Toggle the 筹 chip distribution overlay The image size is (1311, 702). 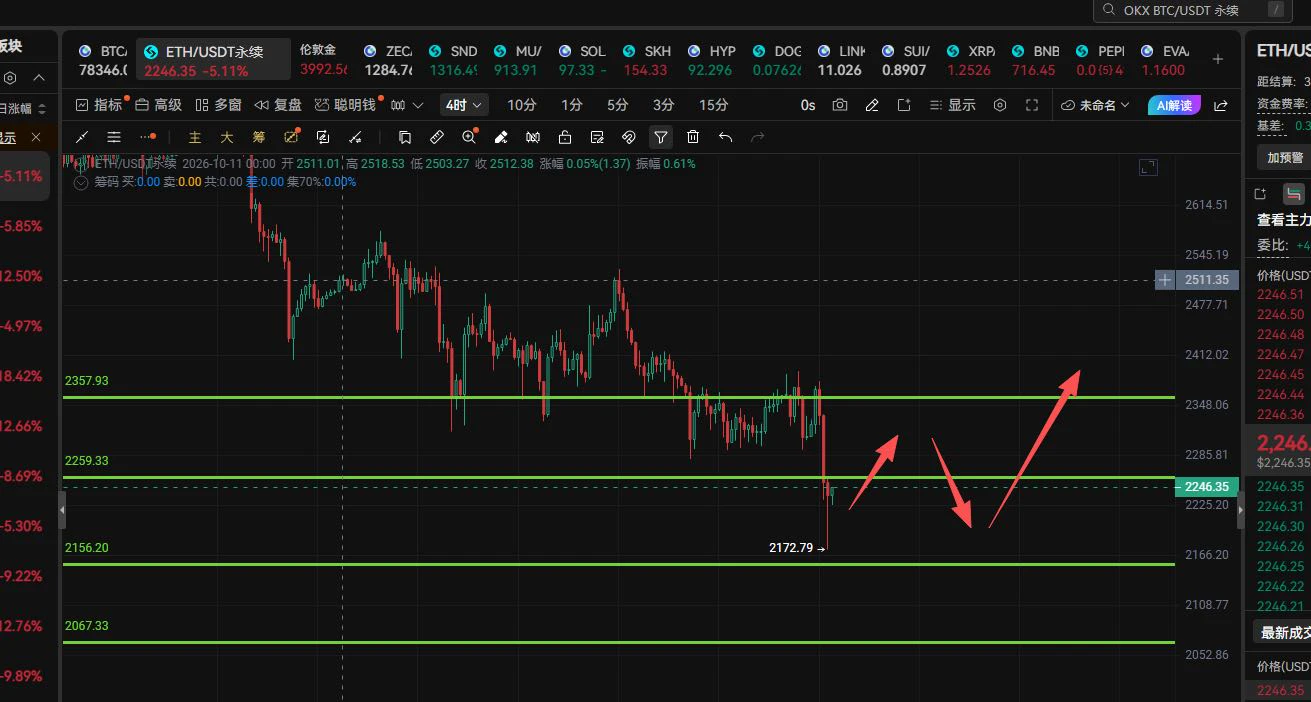pyautogui.click(x=259, y=137)
